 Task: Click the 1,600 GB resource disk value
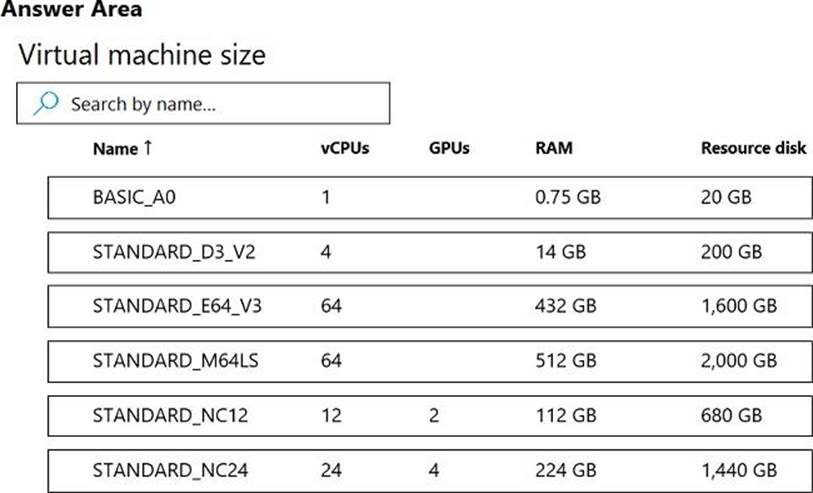(x=739, y=305)
